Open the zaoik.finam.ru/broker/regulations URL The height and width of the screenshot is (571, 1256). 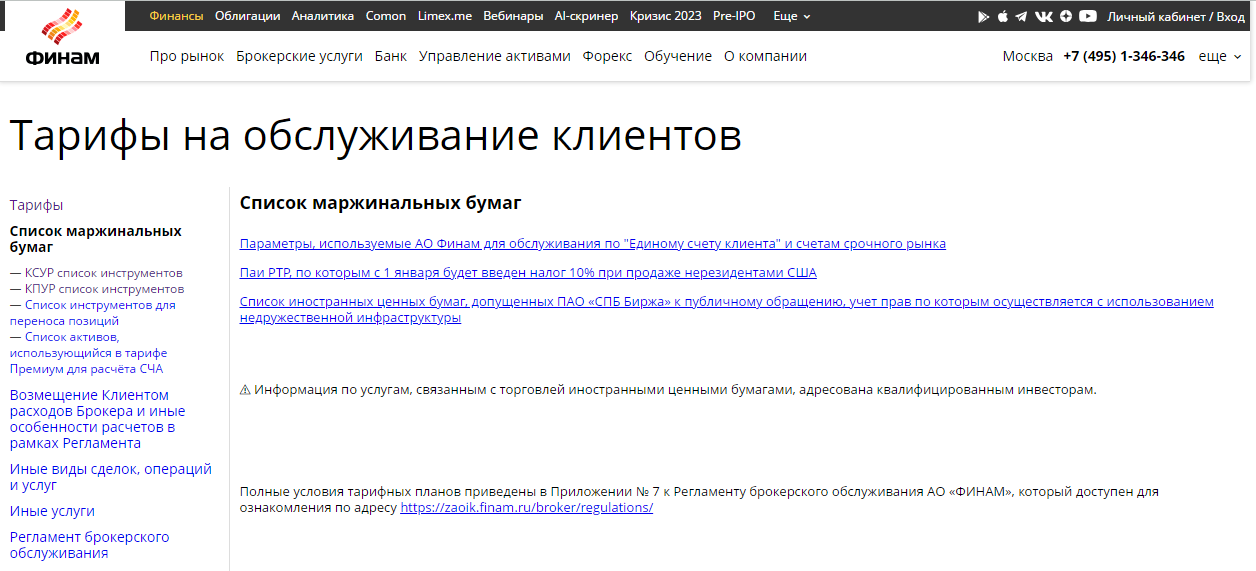coord(527,508)
